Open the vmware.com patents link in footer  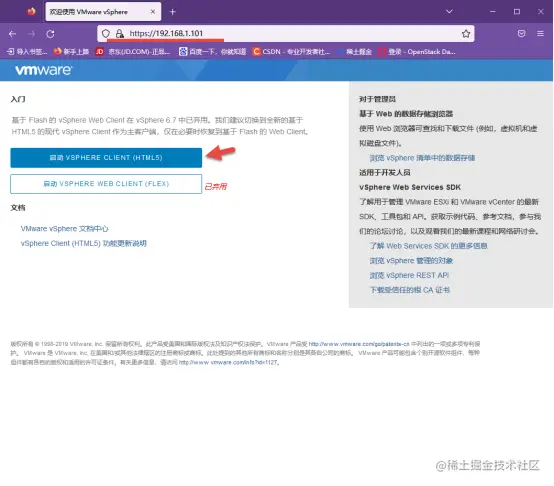click(x=359, y=344)
